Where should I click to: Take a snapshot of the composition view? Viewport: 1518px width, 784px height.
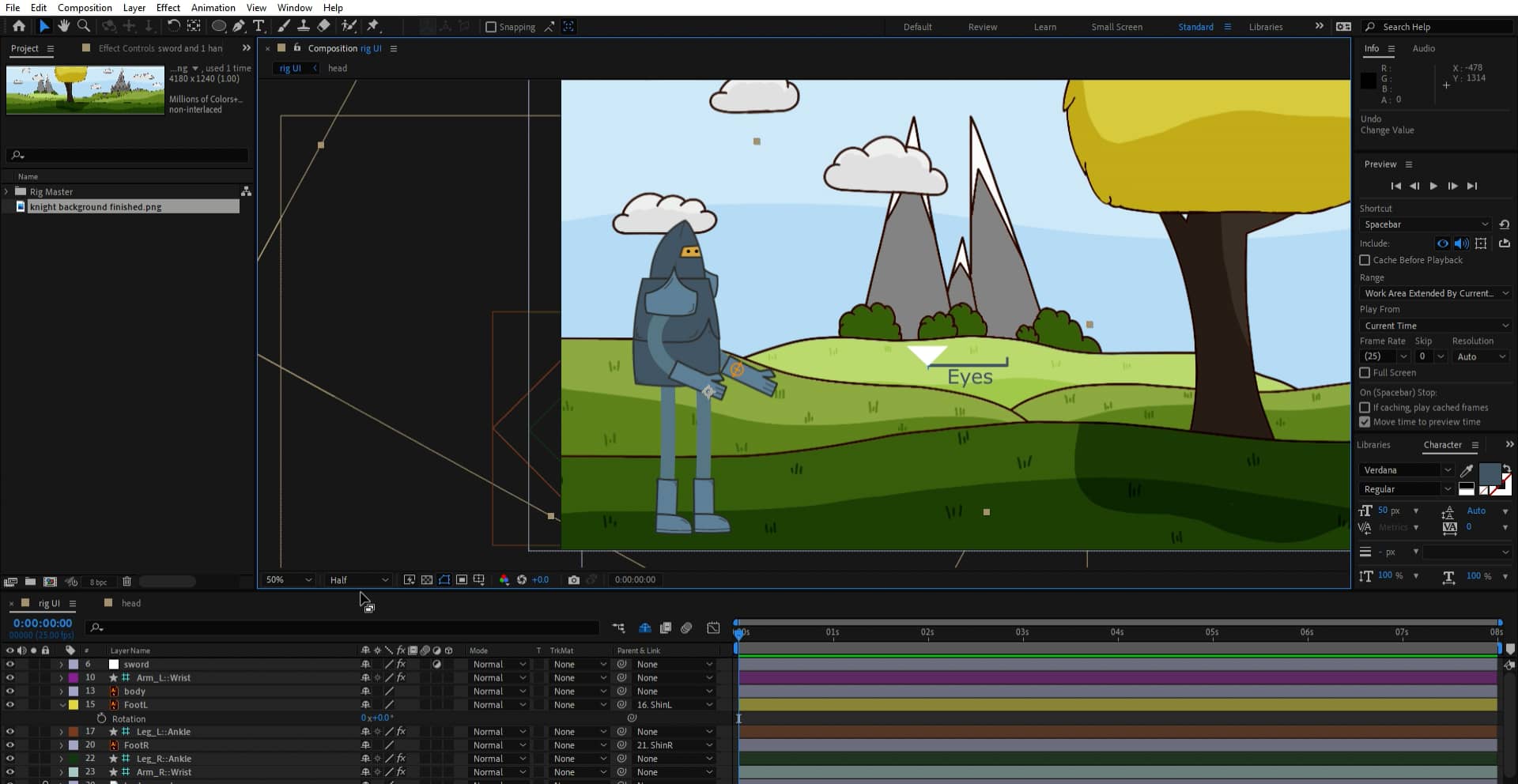pyautogui.click(x=574, y=579)
